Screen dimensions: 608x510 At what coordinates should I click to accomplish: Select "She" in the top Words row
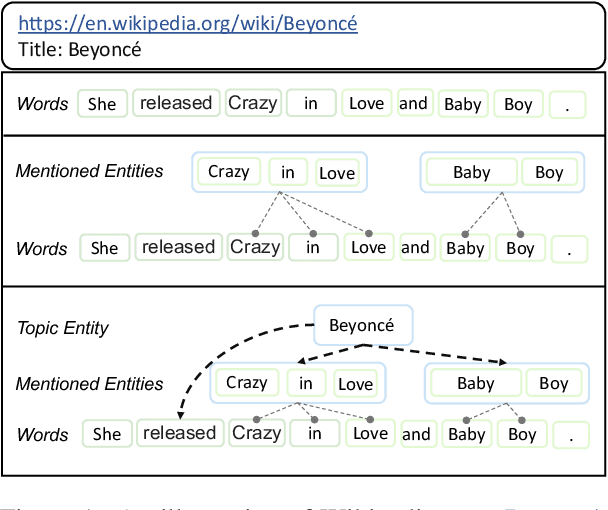[x=102, y=103]
